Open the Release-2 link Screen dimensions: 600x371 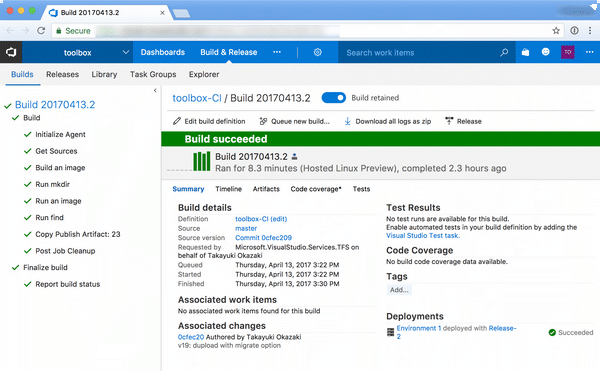pyautogui.click(x=502, y=328)
